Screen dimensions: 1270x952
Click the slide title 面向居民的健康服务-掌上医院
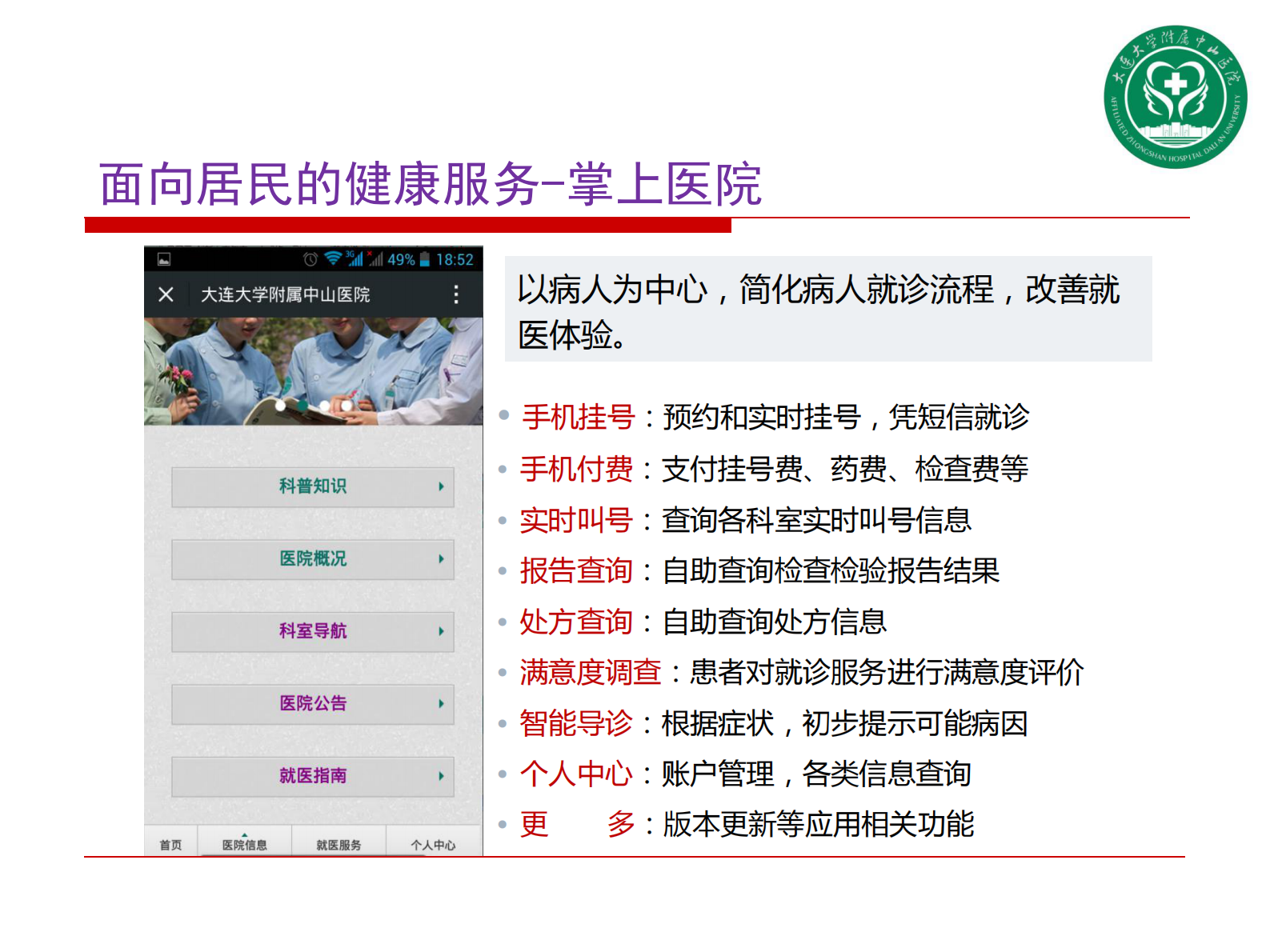(431, 184)
